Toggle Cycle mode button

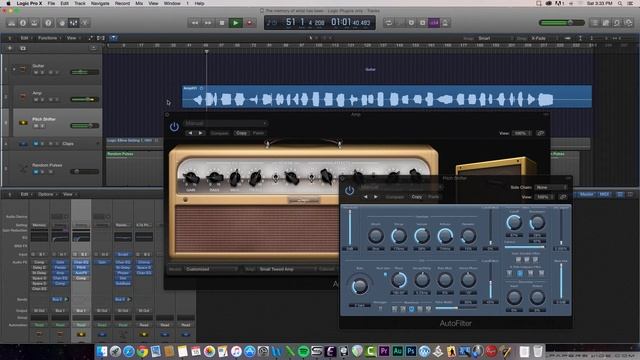(389, 23)
